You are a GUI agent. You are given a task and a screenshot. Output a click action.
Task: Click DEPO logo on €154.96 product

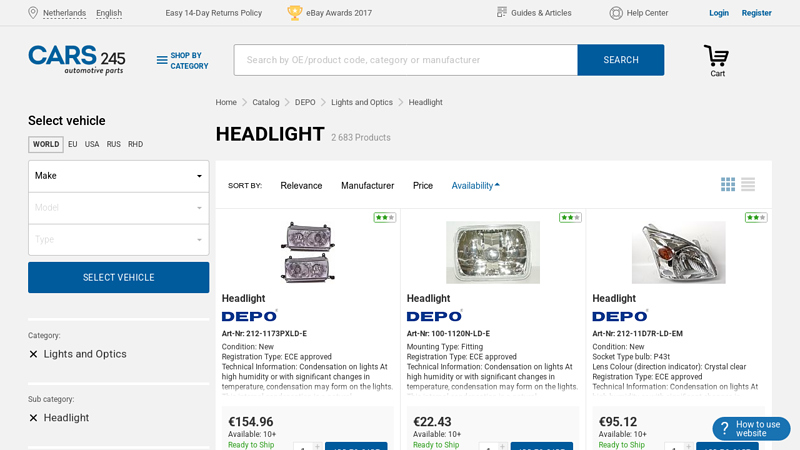tap(249, 316)
